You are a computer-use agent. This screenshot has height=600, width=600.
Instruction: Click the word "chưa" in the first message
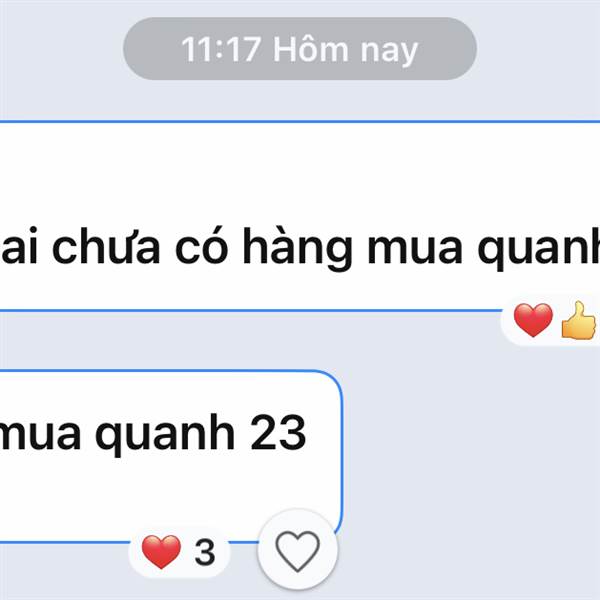(106, 247)
